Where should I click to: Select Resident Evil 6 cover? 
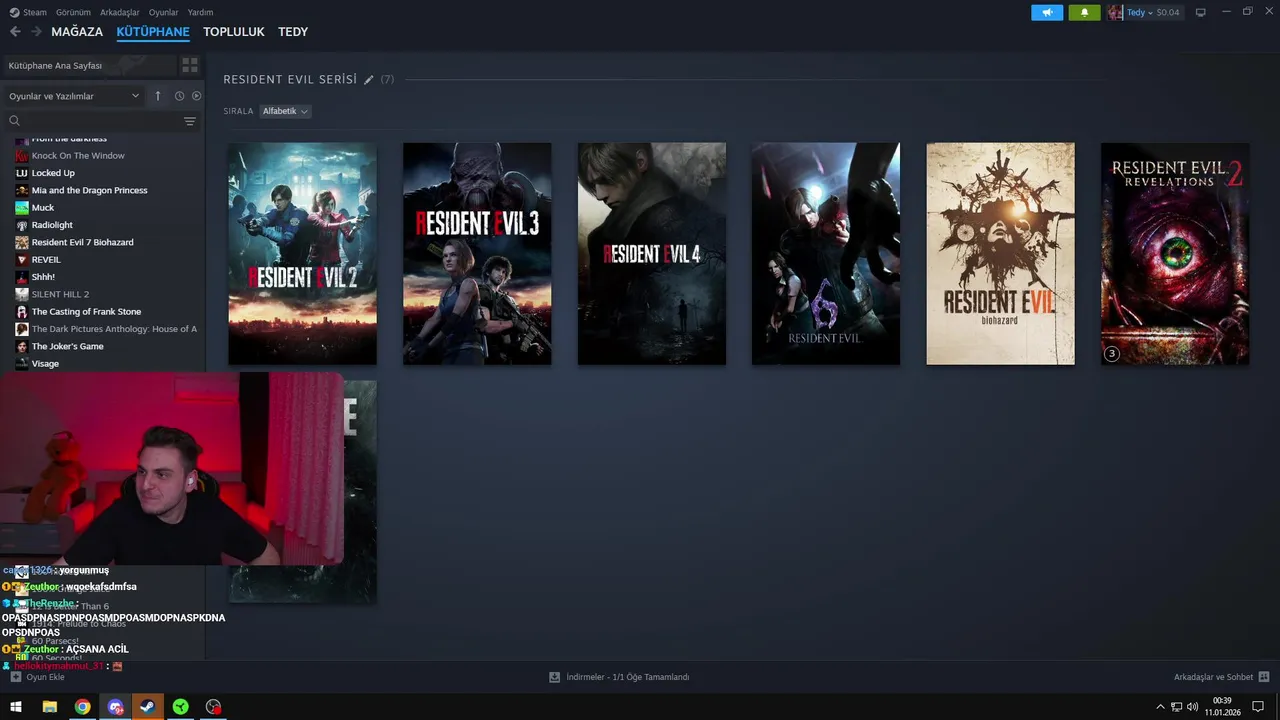[x=826, y=254]
